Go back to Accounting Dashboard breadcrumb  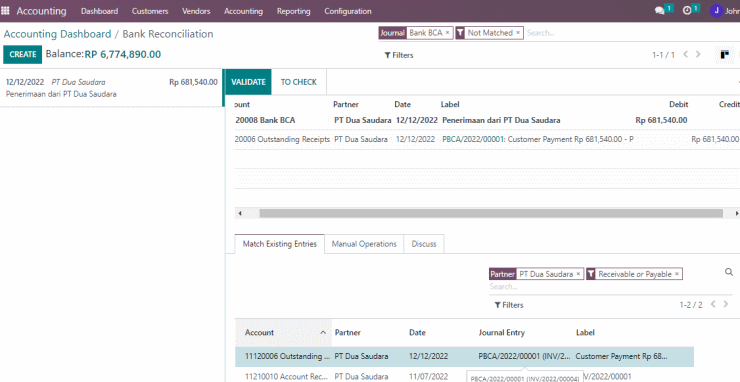pyautogui.click(x=57, y=34)
